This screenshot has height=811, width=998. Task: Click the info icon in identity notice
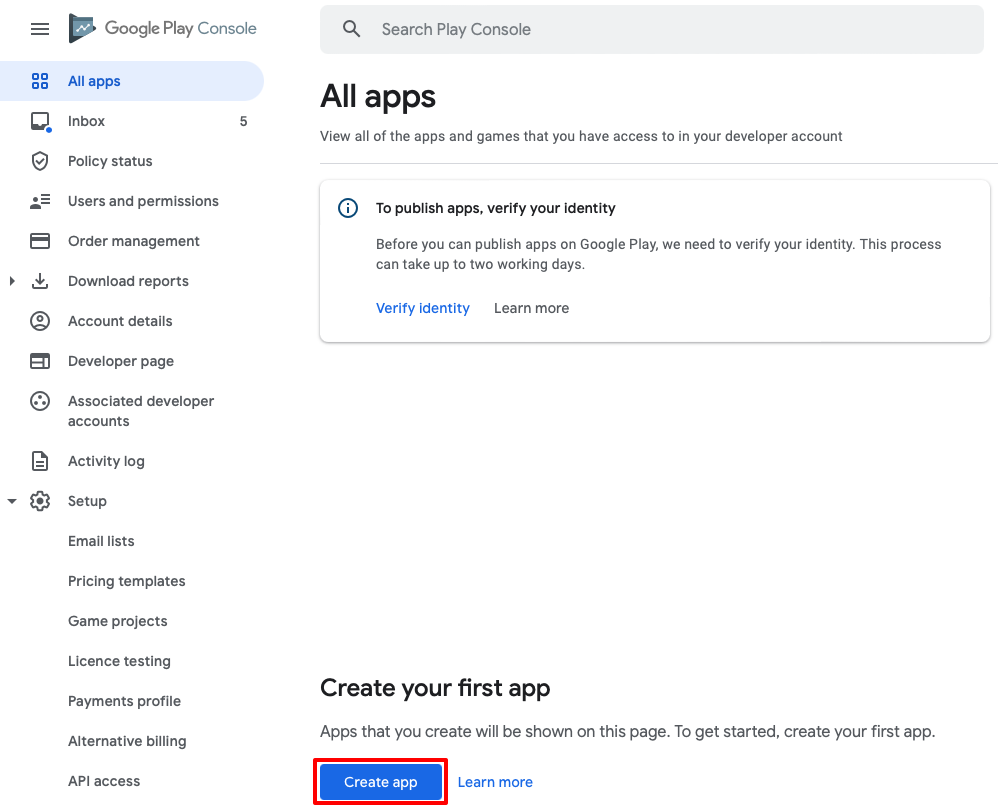[x=348, y=208]
